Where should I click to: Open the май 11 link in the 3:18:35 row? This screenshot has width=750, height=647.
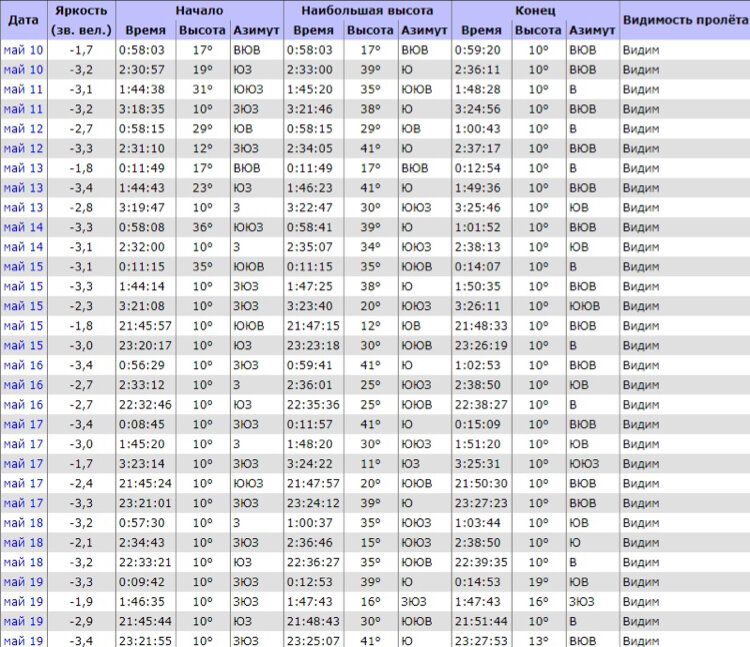[23, 110]
